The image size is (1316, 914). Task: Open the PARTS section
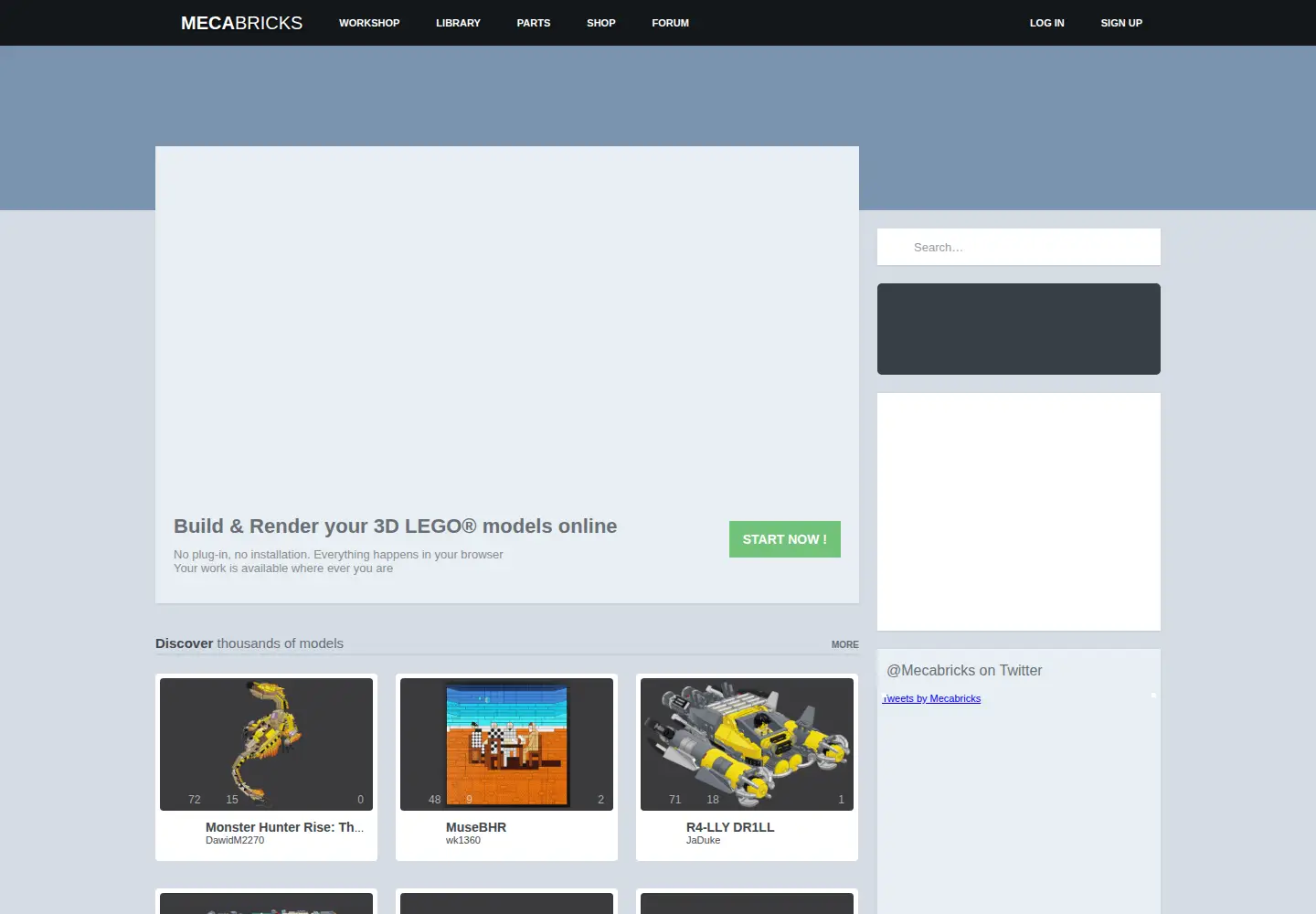click(x=534, y=23)
